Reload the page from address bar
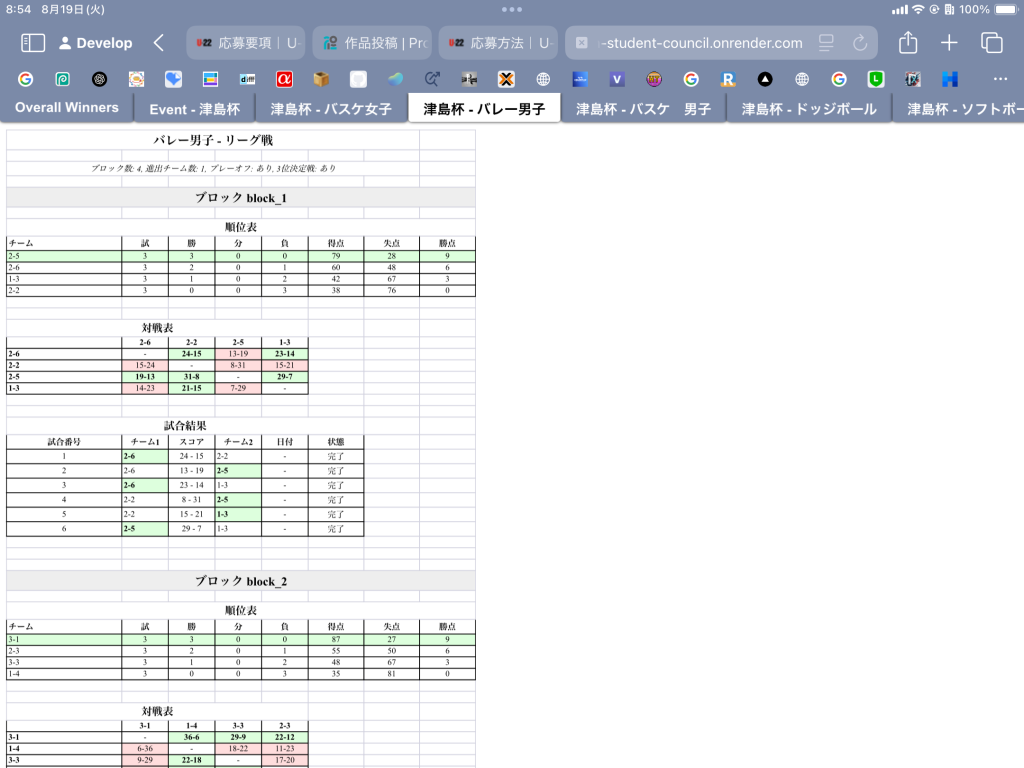 859,43
